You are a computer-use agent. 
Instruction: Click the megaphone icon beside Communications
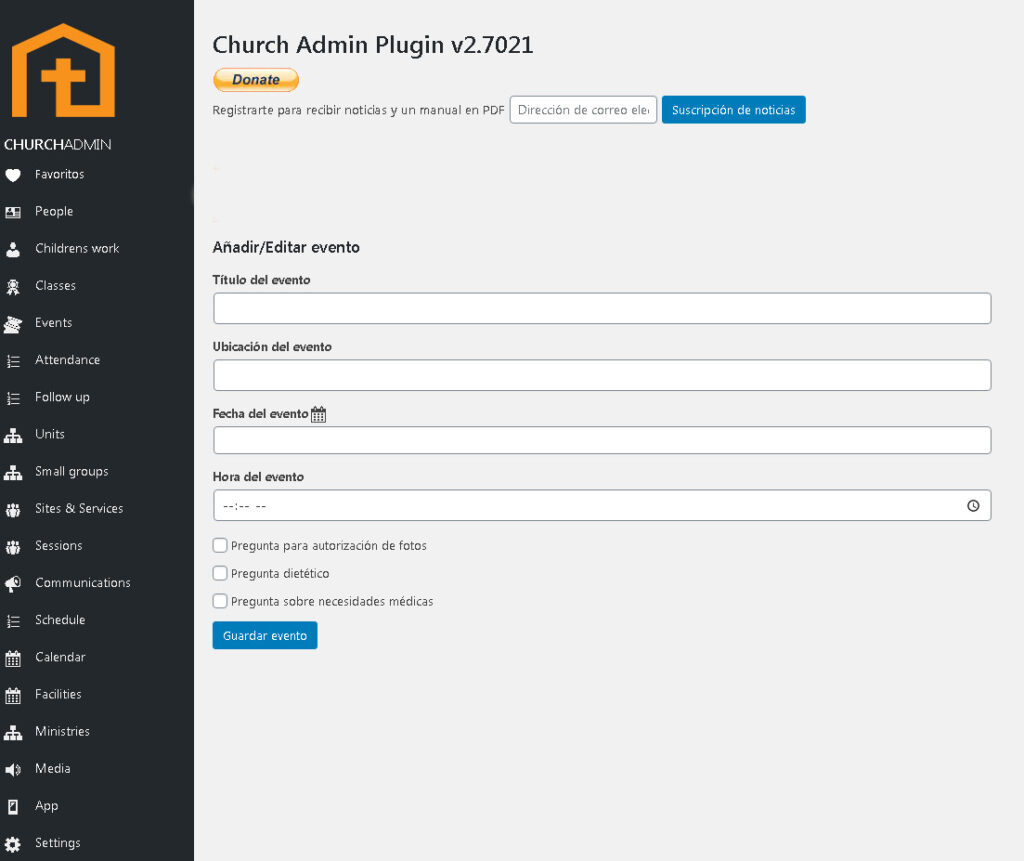pyautogui.click(x=13, y=583)
